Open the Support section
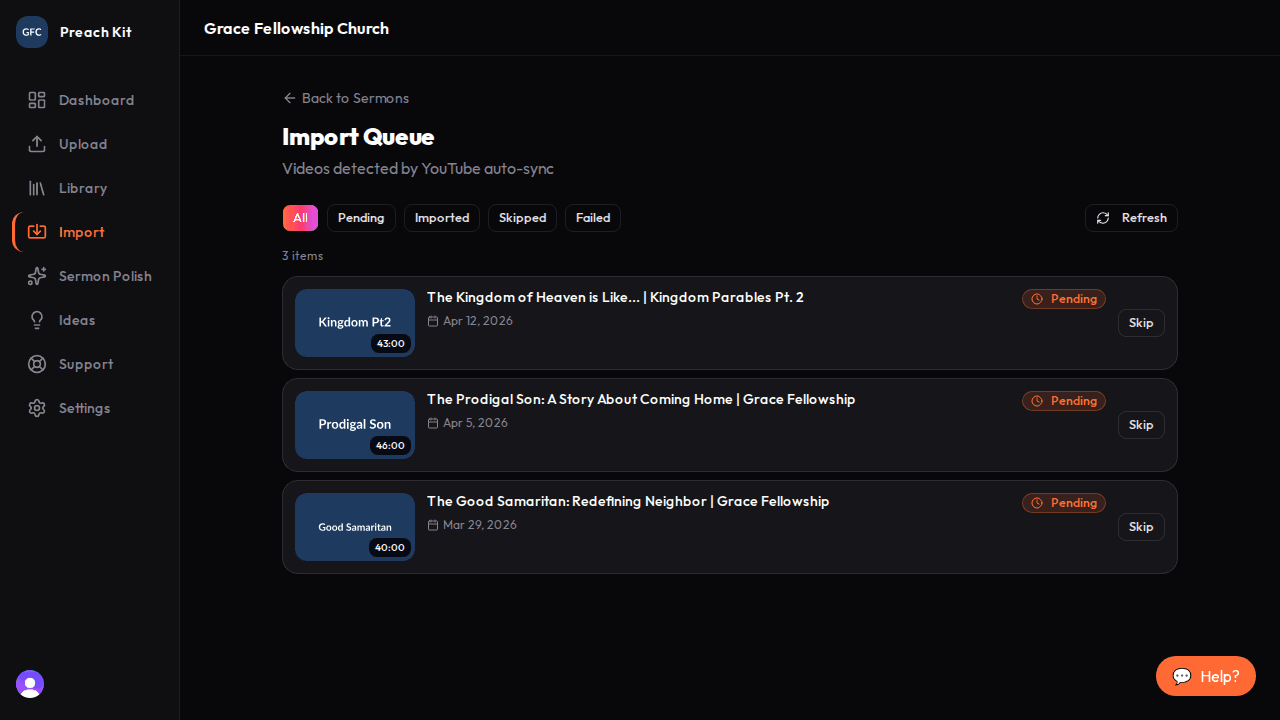 37,364
